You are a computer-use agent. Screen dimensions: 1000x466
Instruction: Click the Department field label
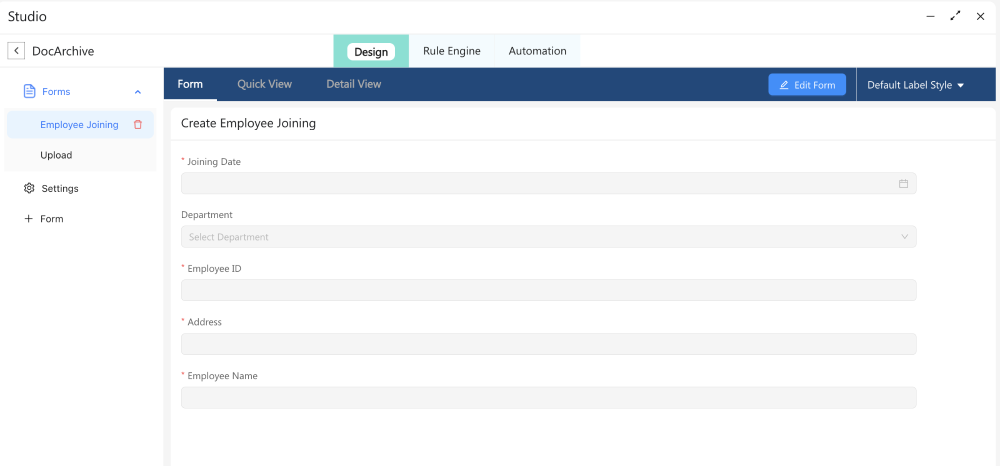(207, 215)
